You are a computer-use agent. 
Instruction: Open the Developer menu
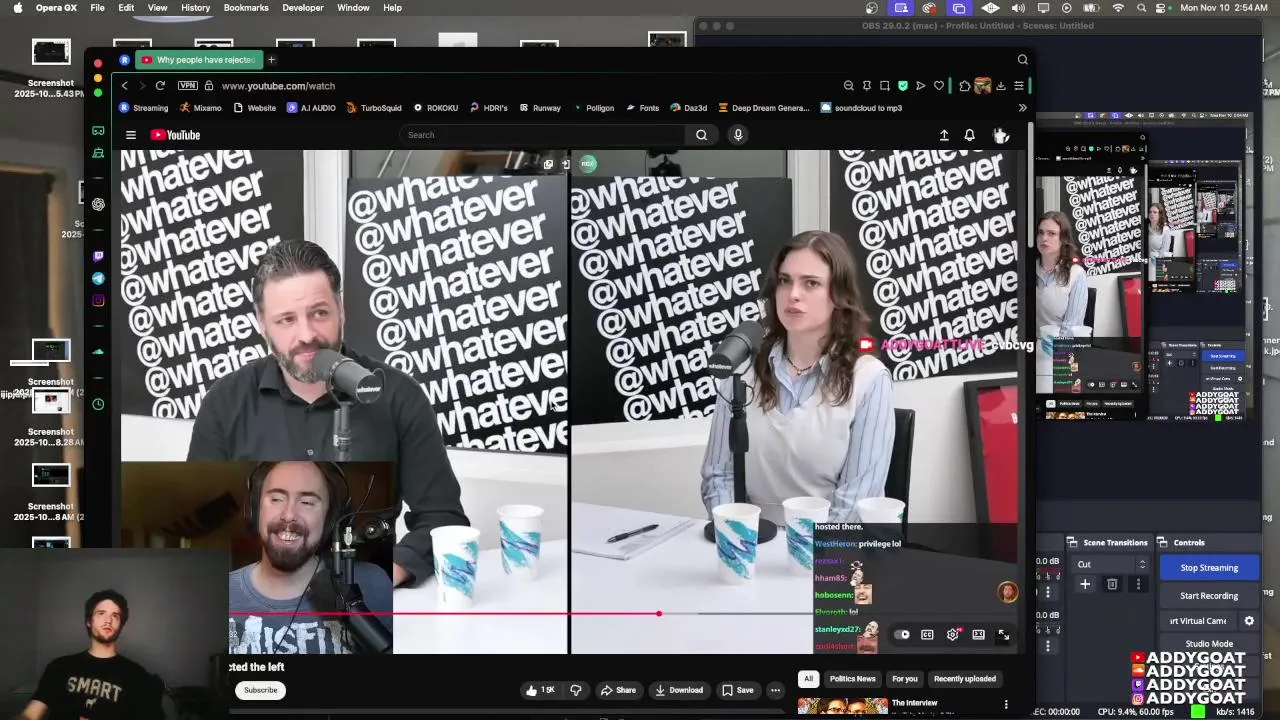coord(303,8)
